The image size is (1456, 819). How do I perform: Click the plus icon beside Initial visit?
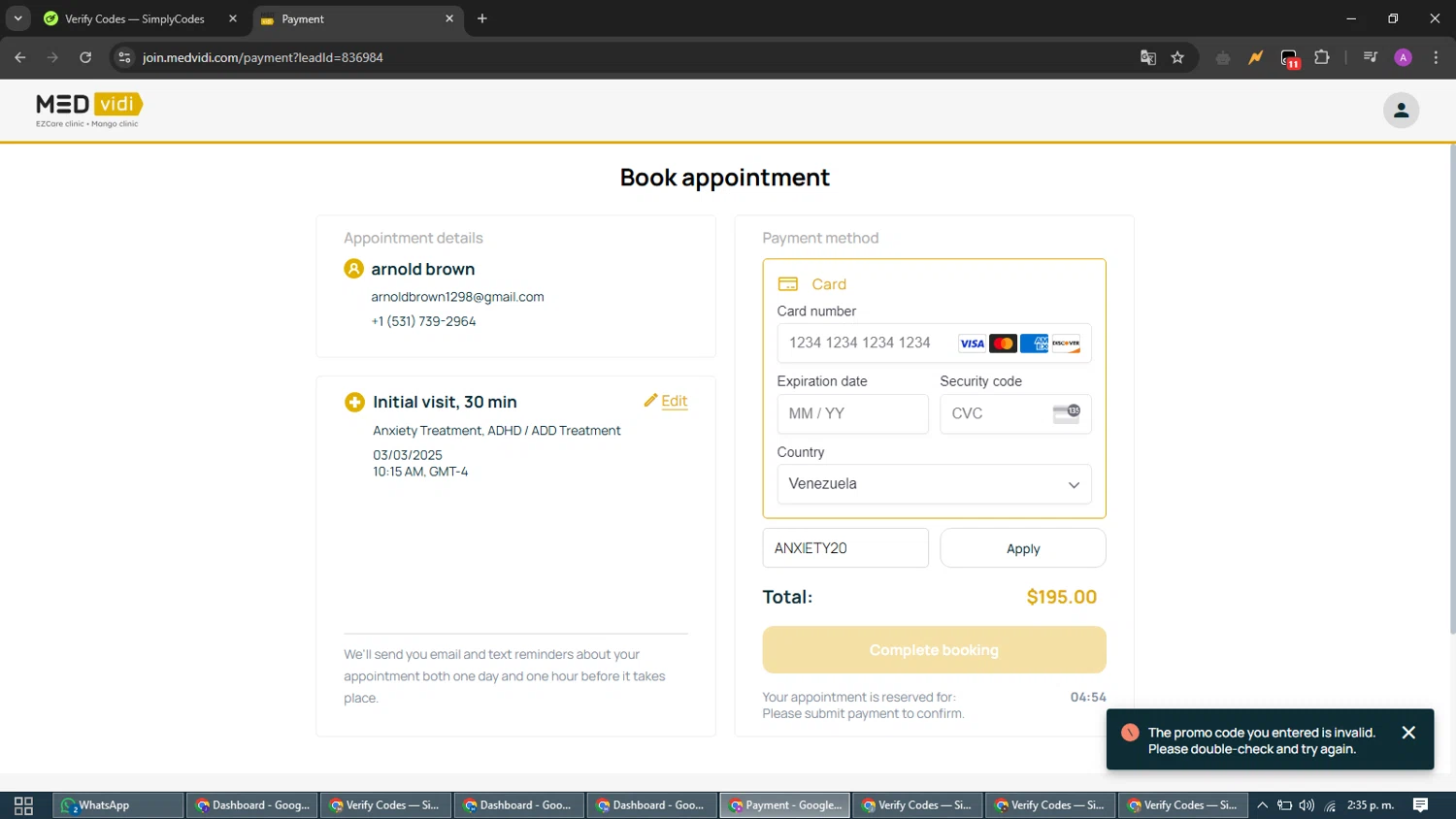(x=354, y=402)
